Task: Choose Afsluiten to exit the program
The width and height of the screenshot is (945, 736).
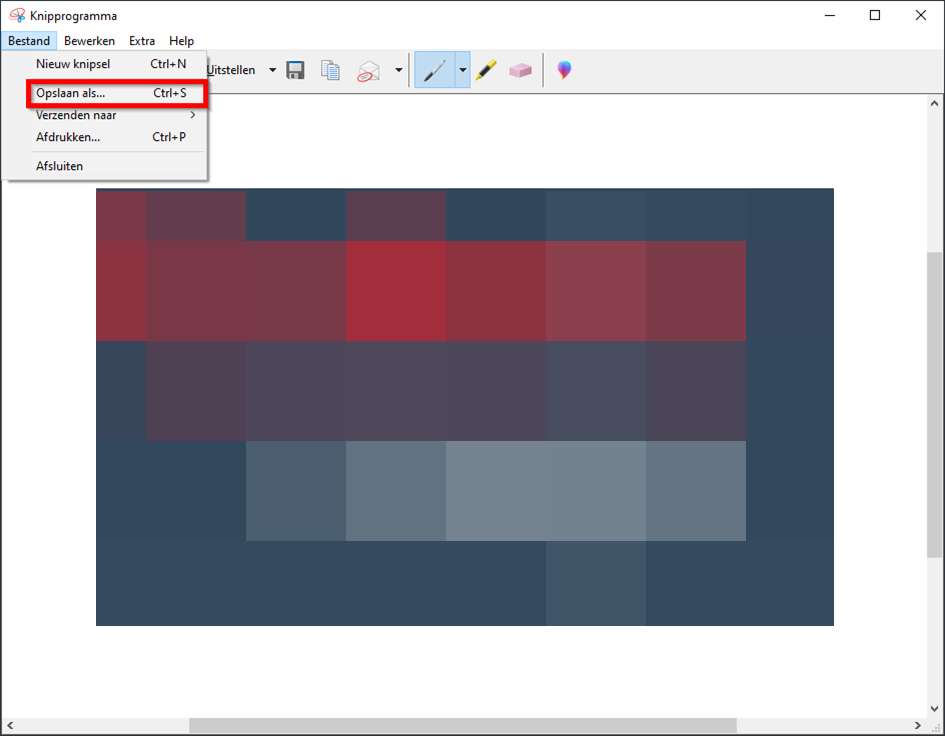Action: (x=60, y=166)
